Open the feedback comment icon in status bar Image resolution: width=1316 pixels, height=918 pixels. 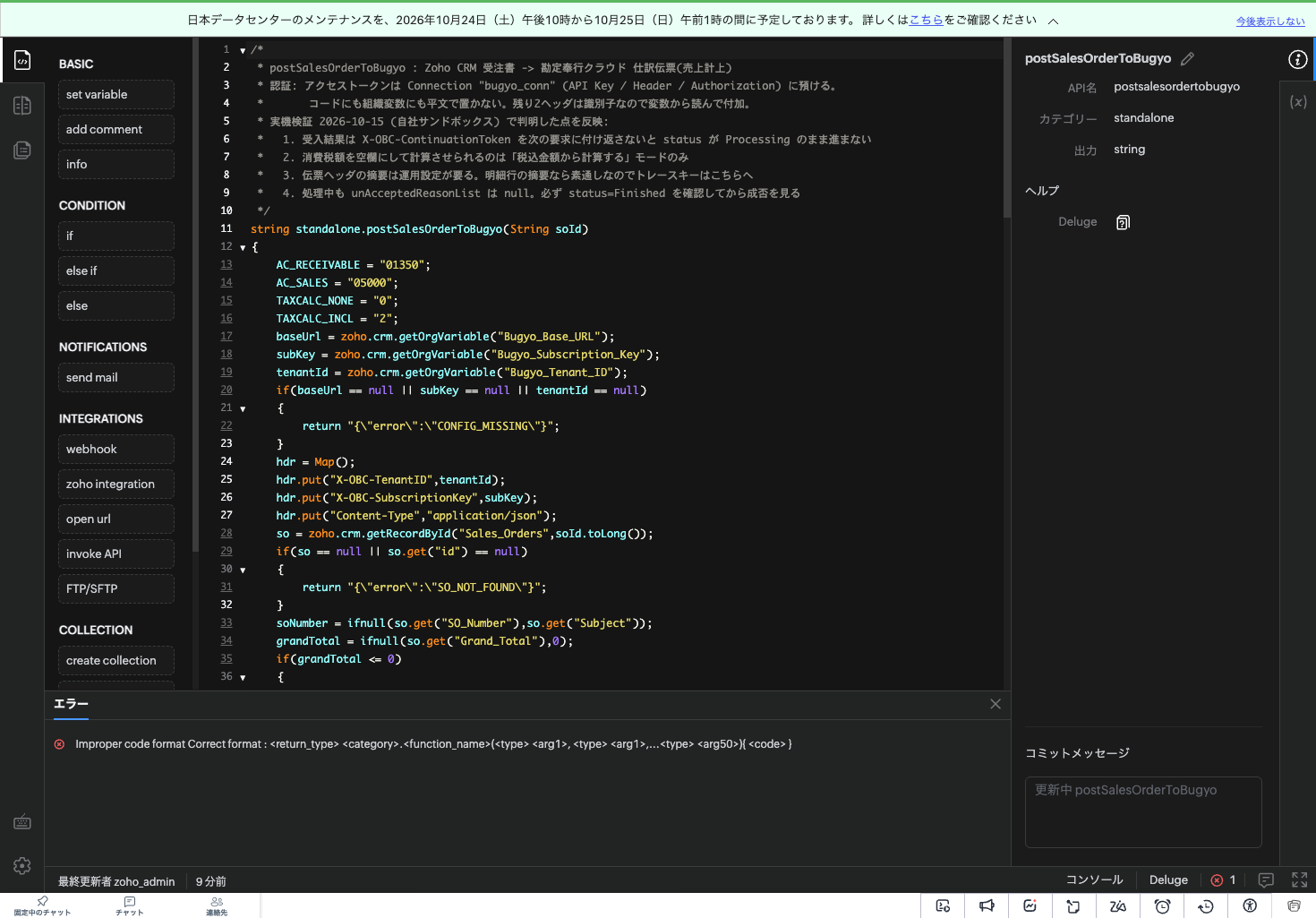1266,880
